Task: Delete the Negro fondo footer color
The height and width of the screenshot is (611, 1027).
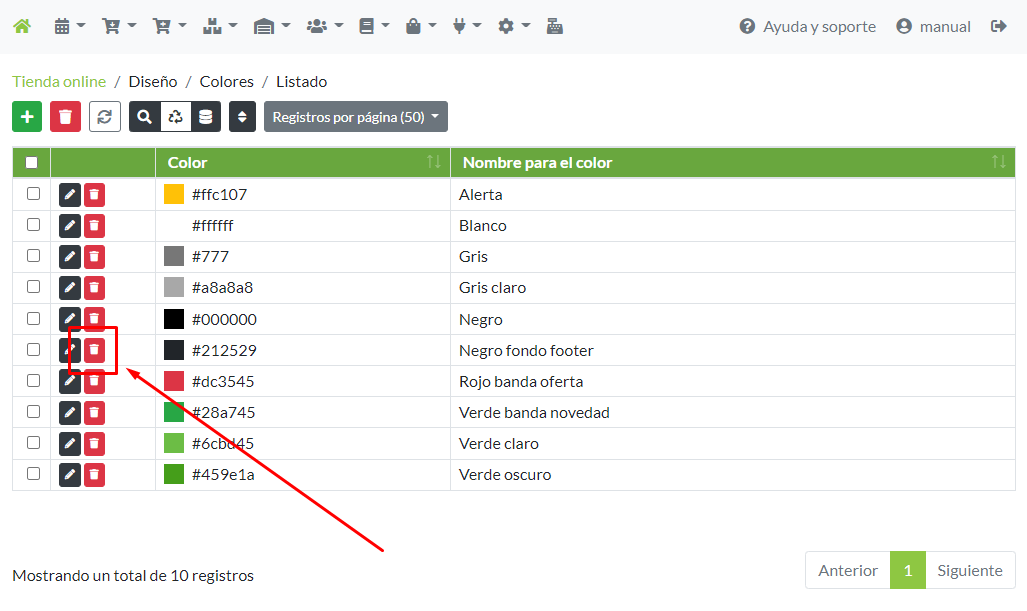Action: pos(94,350)
